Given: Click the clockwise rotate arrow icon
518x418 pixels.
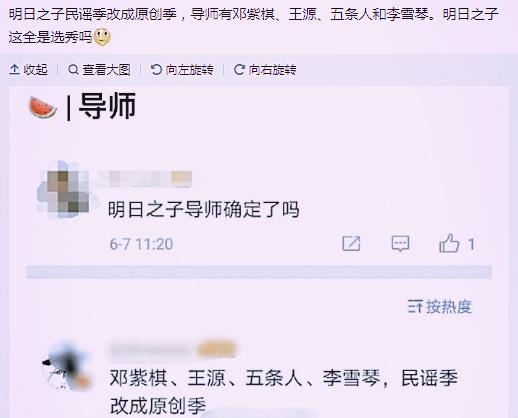Looking at the screenshot, I should pyautogui.click(x=239, y=69).
